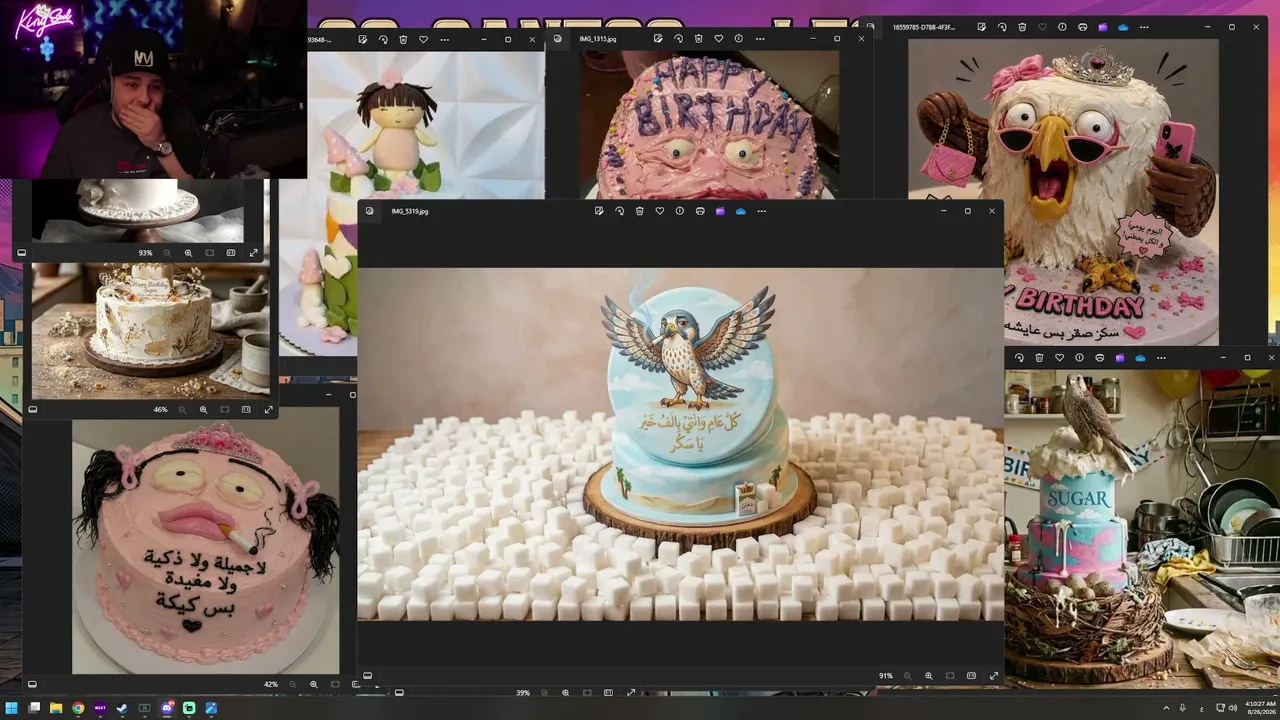Delete the IMG_5319.jpg photo

click(x=639, y=211)
